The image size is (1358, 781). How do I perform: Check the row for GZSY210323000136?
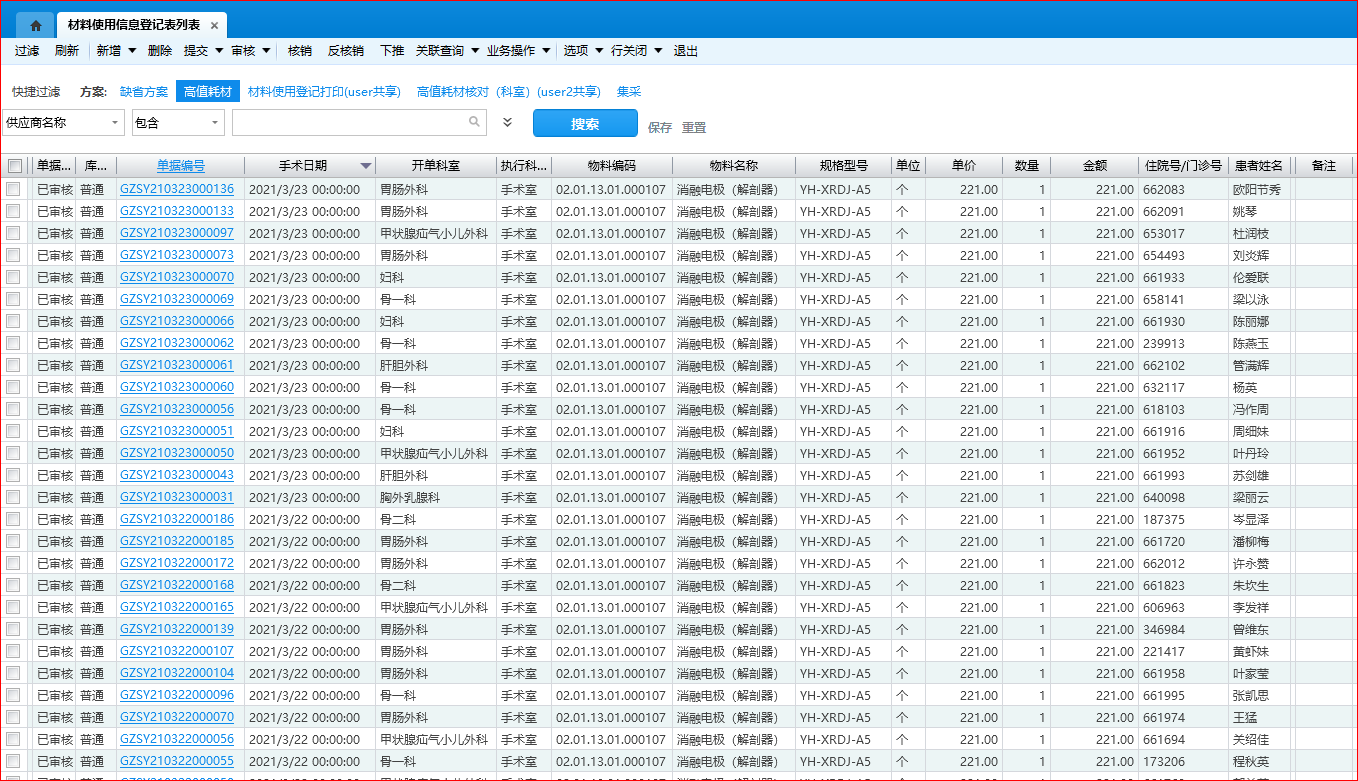[13, 189]
